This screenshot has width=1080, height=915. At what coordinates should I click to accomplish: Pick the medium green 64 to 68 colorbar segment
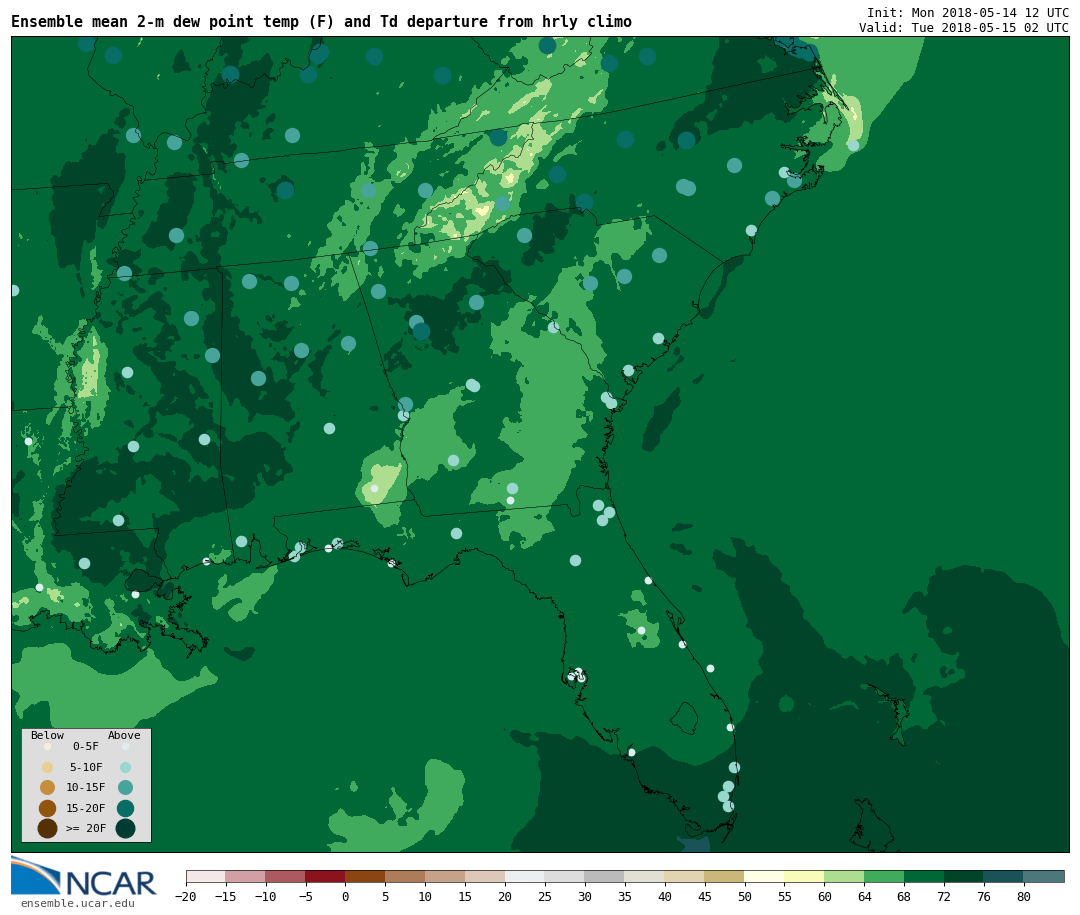pos(884,876)
